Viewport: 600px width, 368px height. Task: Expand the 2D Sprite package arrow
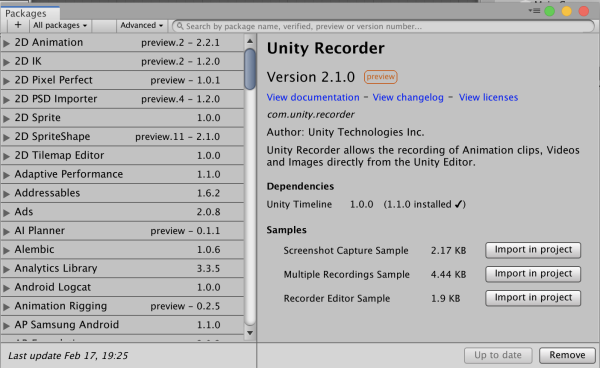tap(6, 118)
